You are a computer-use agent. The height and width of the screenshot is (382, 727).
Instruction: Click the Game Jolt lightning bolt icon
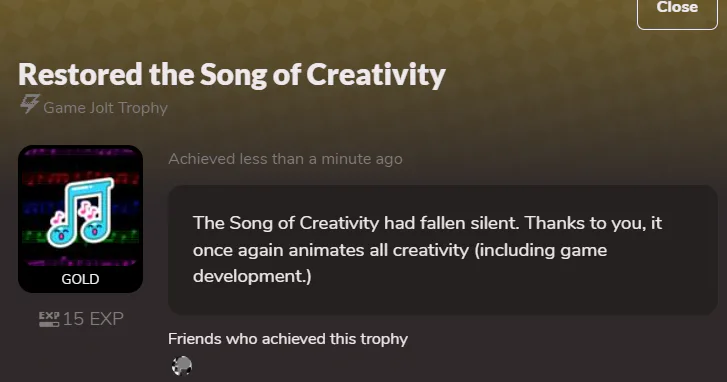[30, 104]
